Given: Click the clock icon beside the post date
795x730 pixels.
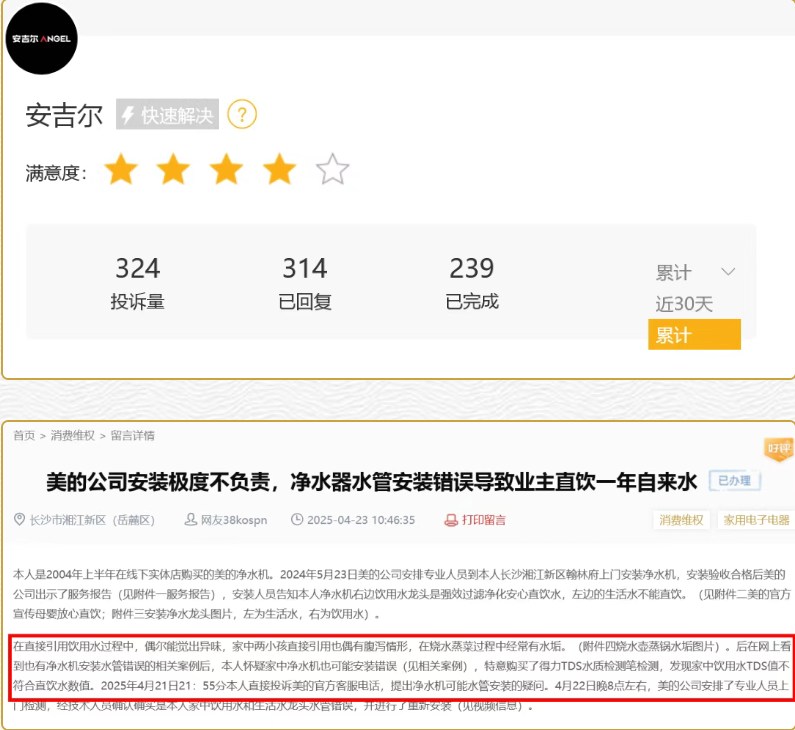Looking at the screenshot, I should coord(297,520).
